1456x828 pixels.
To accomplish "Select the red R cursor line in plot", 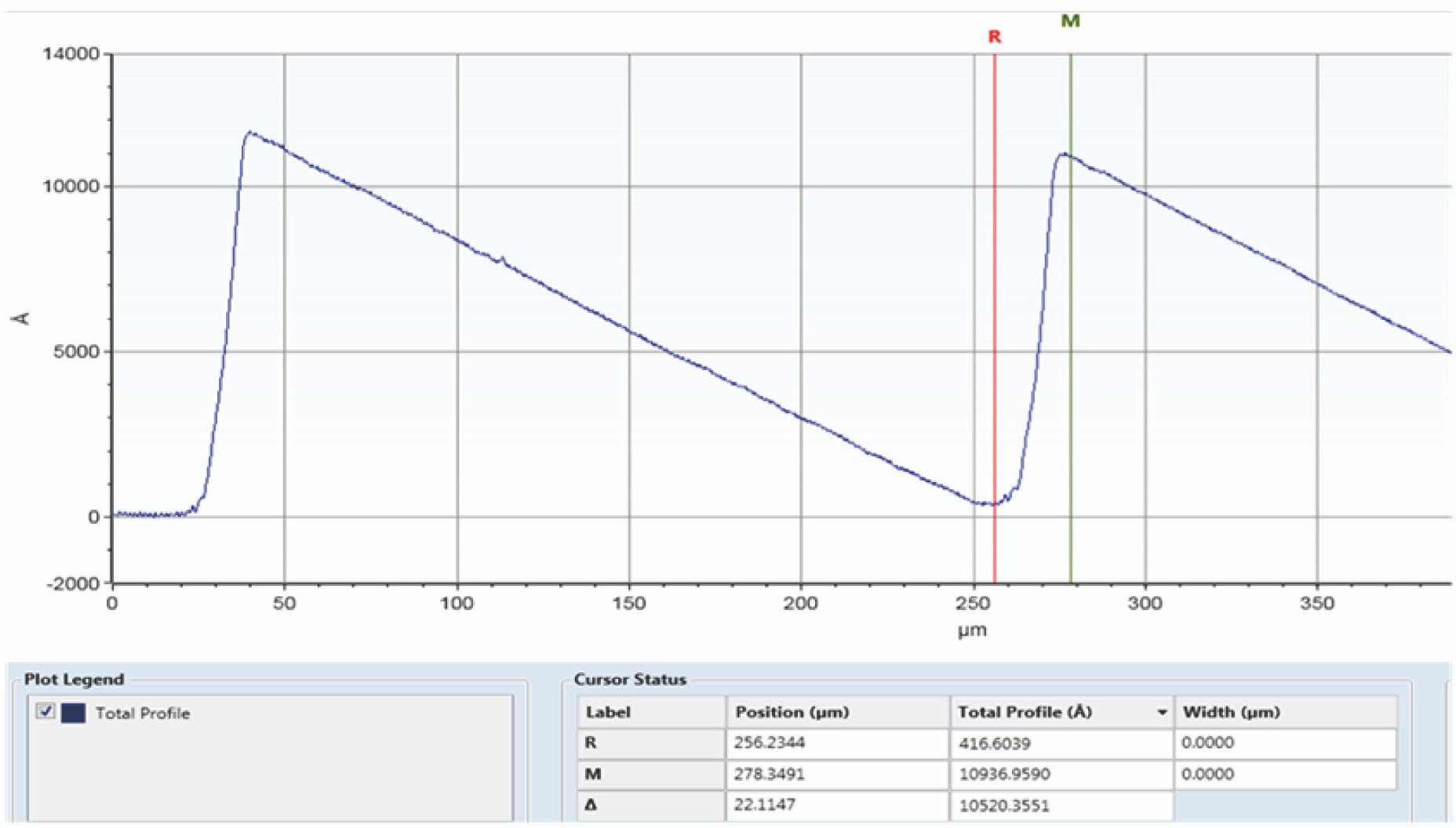I will coord(995,314).
